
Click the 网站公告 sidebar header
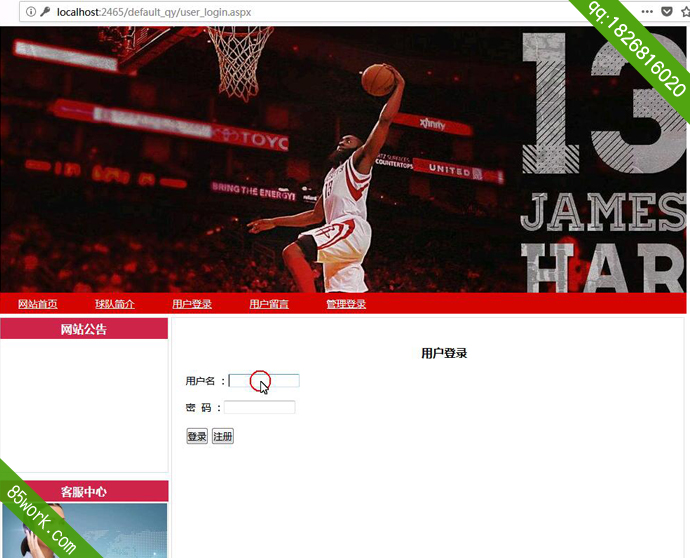(84, 329)
